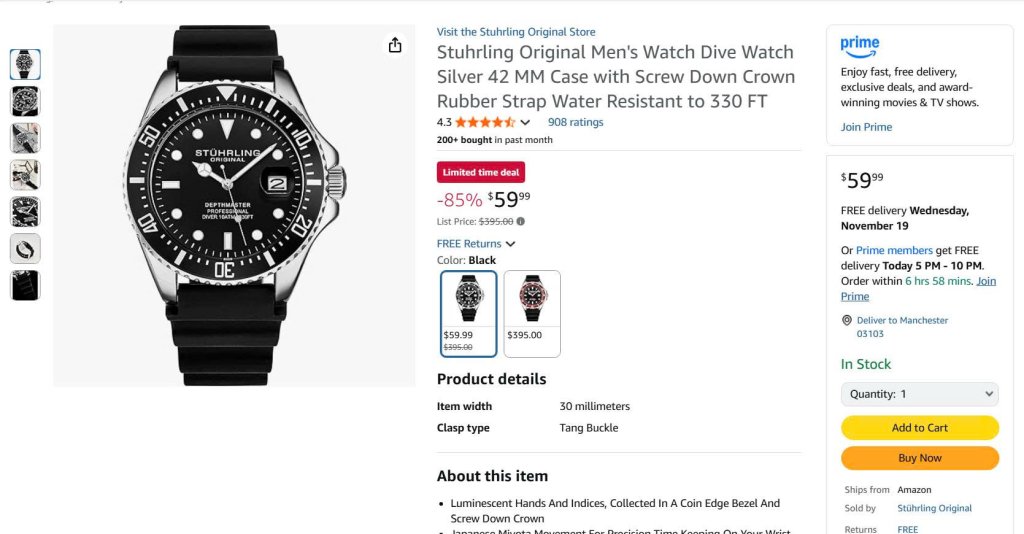Visit the Stuhrling Original Store link
Screen dimensions: 1024x534
[x=515, y=32]
